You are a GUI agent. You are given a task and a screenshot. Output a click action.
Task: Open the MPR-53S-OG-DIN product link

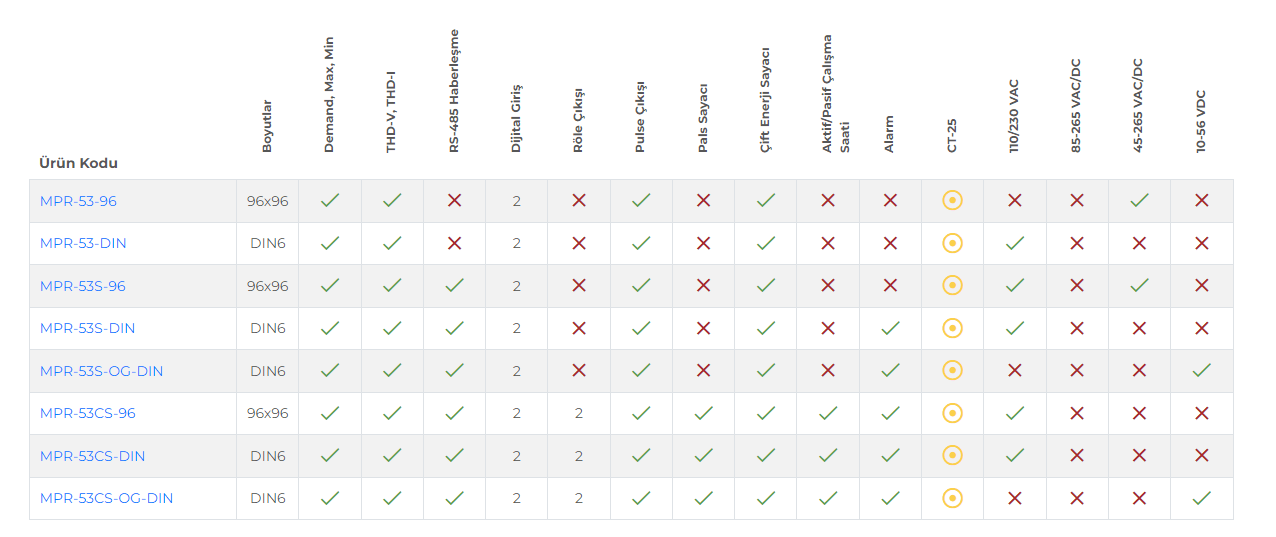pyautogui.click(x=101, y=371)
